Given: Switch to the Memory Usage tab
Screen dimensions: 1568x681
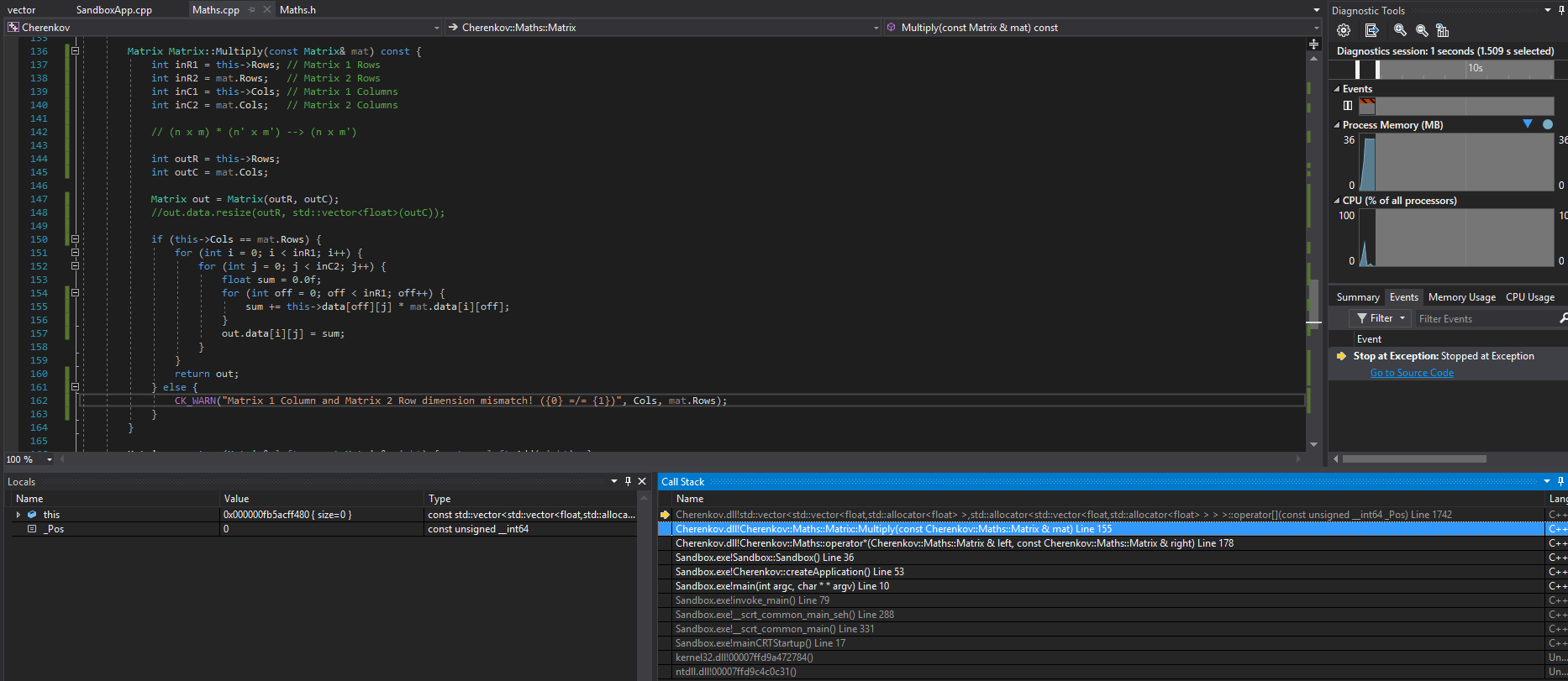Looking at the screenshot, I should click(1461, 297).
